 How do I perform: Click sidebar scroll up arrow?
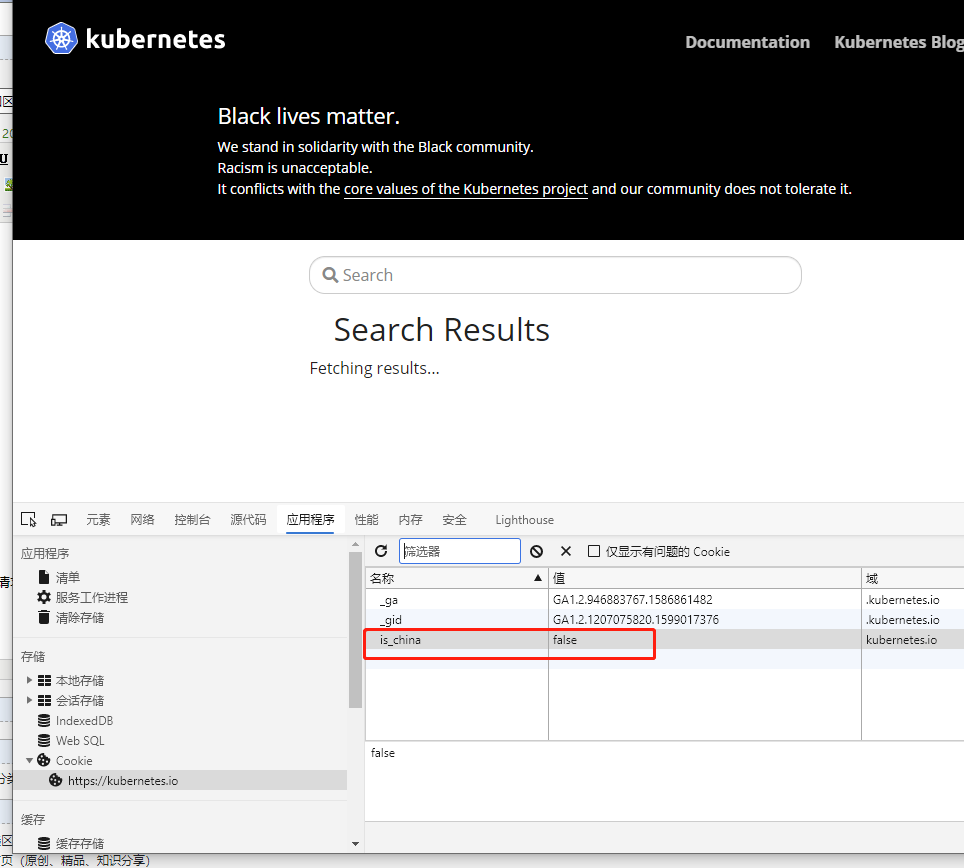tap(355, 545)
